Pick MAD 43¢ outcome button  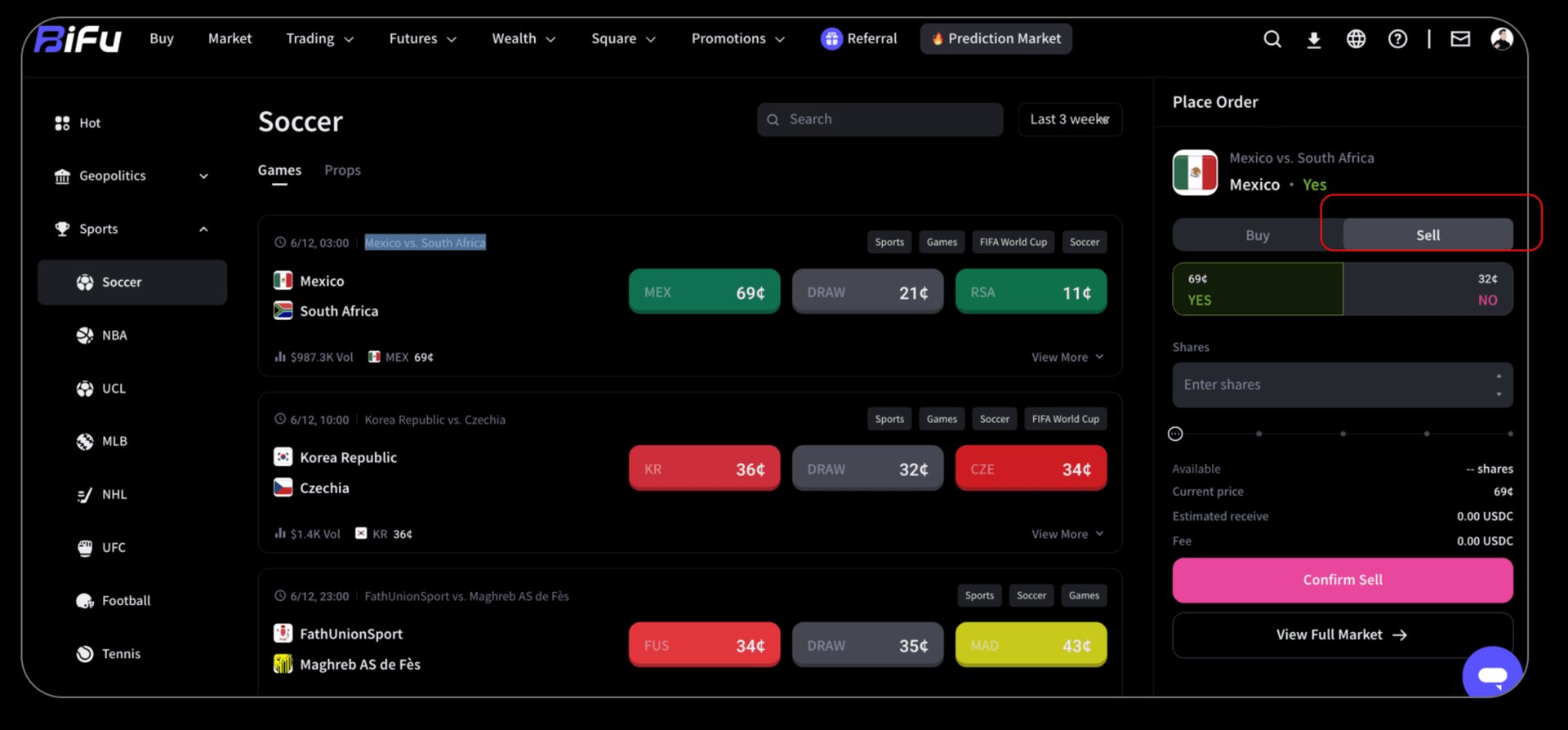click(x=1031, y=645)
